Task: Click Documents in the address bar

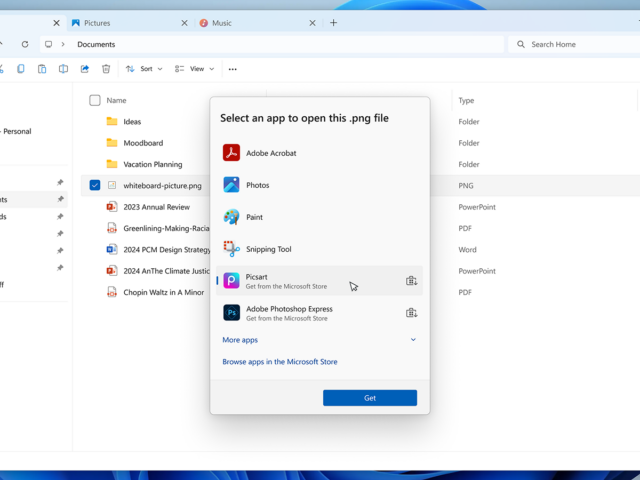Action: click(x=96, y=44)
